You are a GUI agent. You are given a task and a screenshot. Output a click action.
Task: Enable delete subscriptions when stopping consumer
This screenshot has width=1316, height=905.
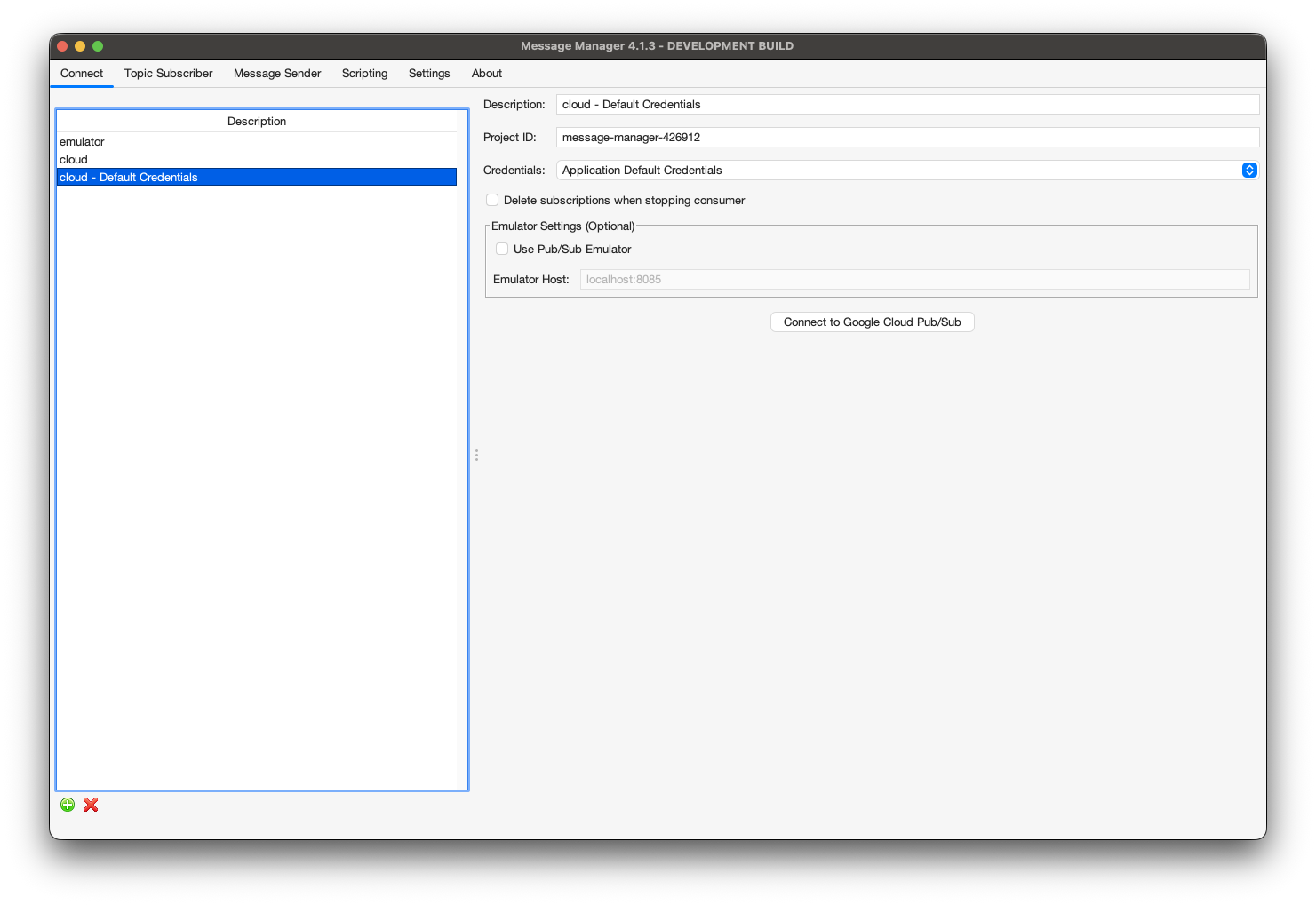tap(492, 200)
